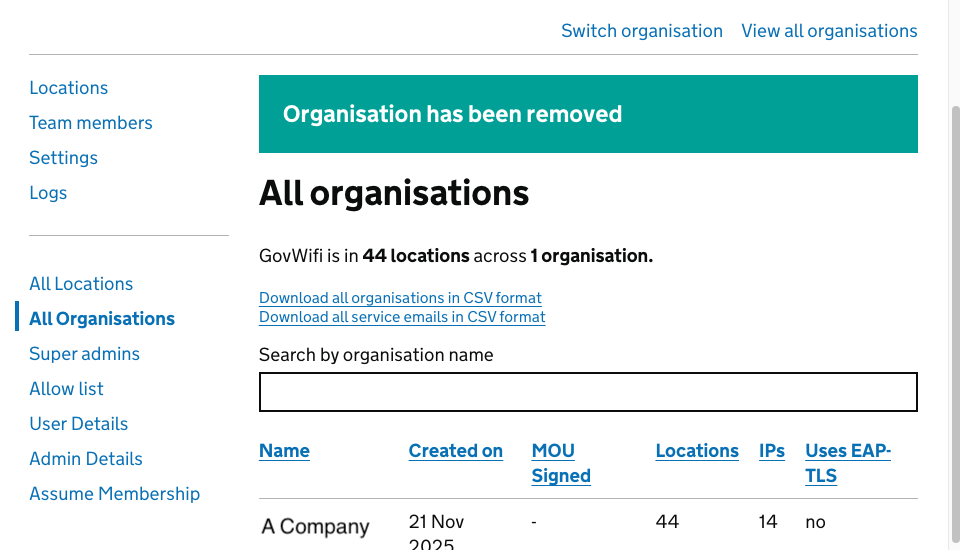Image resolution: width=960 pixels, height=550 pixels.
Task: Open Super admins page
Action: click(84, 354)
